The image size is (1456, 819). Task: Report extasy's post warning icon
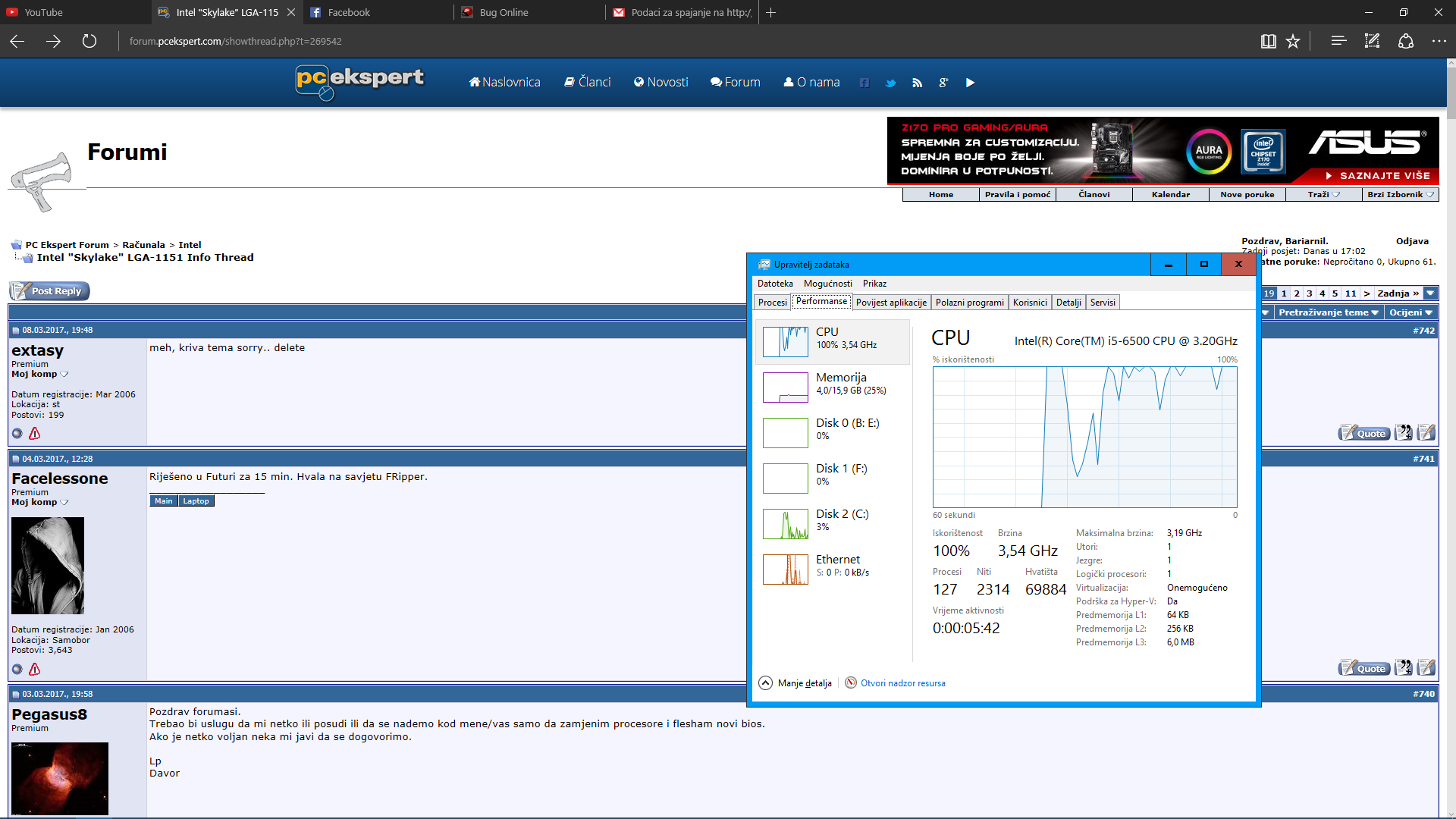click(x=34, y=434)
